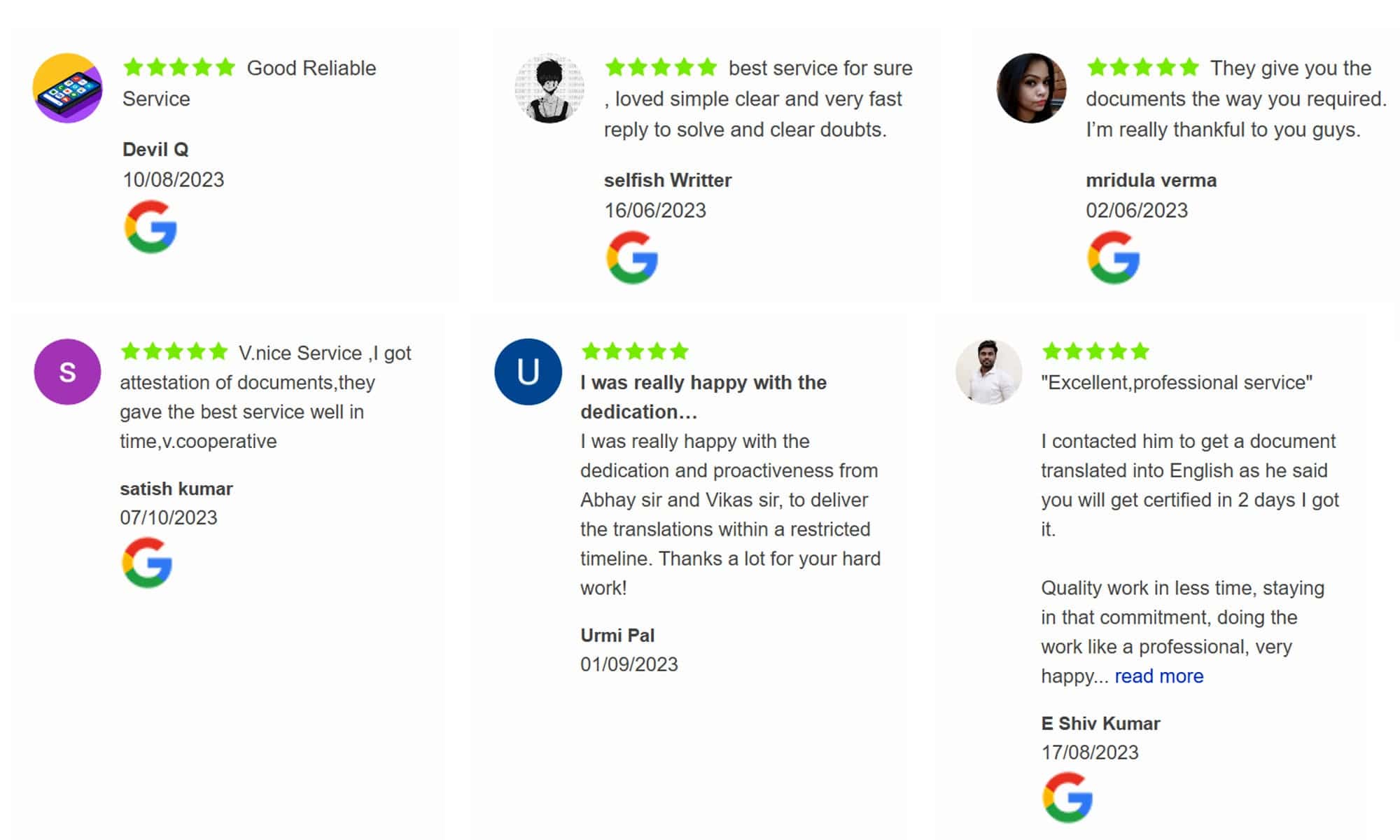Click Google logo under mridula verma review

[x=1114, y=258]
